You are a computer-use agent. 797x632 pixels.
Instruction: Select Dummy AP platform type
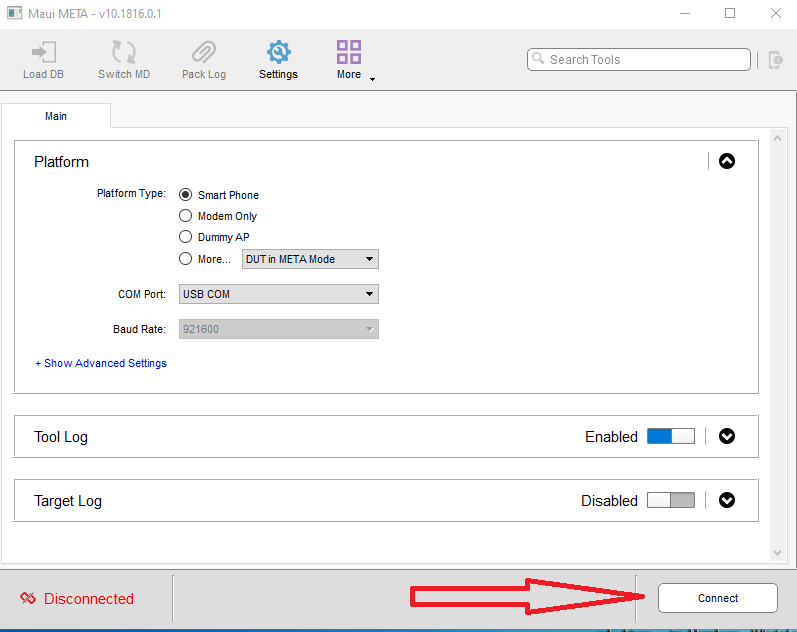tap(185, 236)
